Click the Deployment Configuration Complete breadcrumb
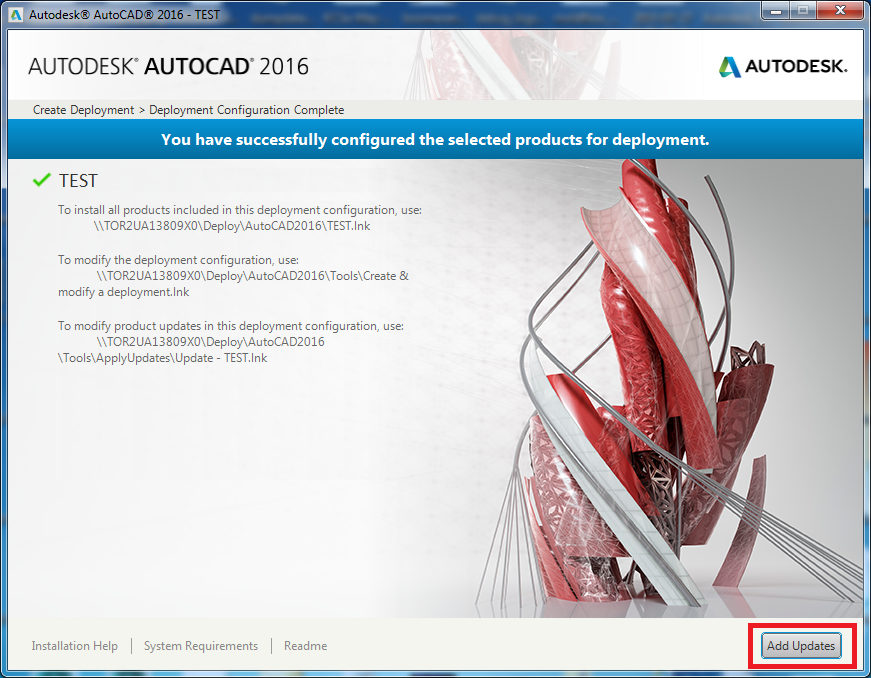Screen dimensions: 871x678 point(247,110)
